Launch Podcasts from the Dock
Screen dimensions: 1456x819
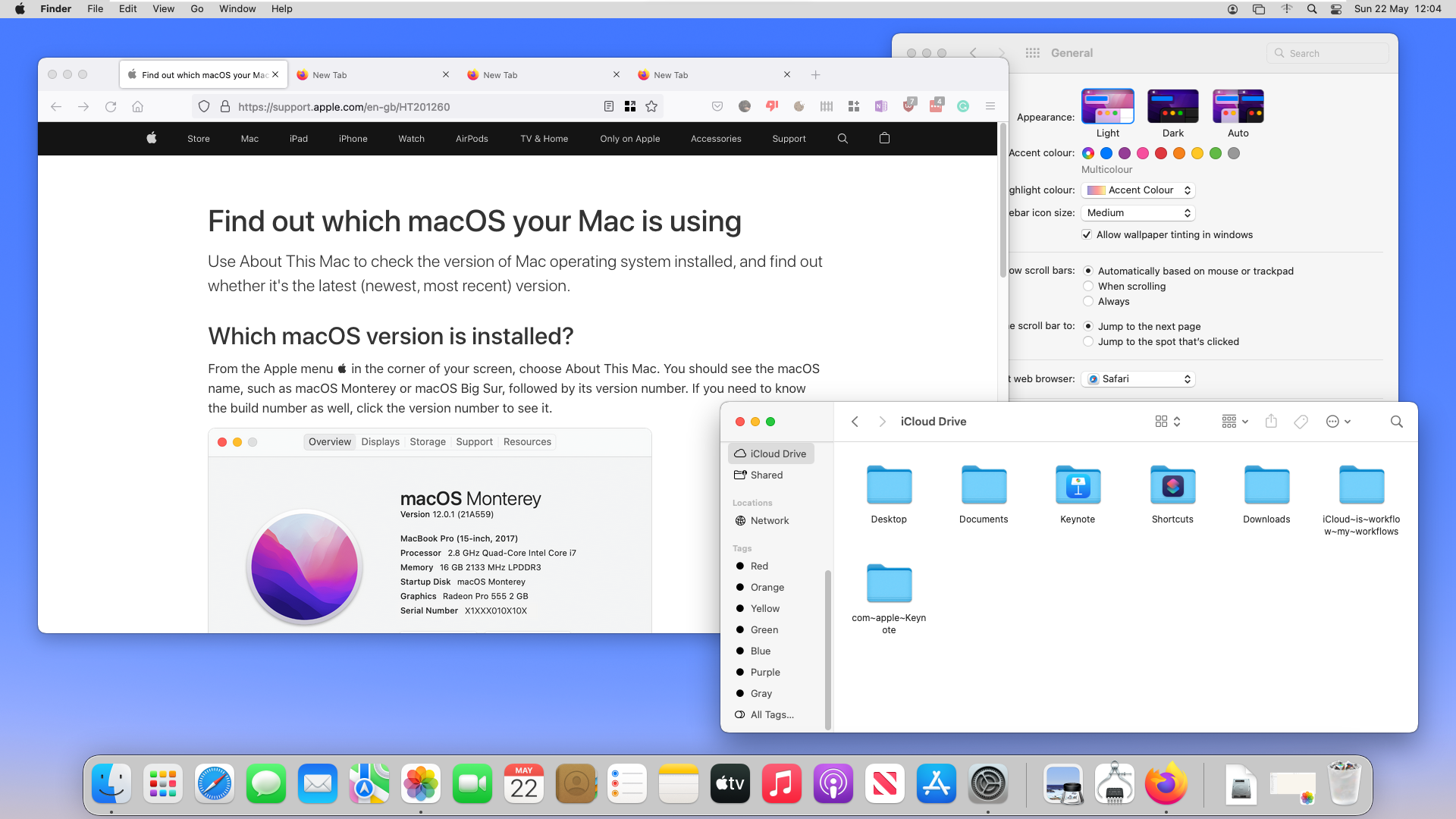(833, 784)
